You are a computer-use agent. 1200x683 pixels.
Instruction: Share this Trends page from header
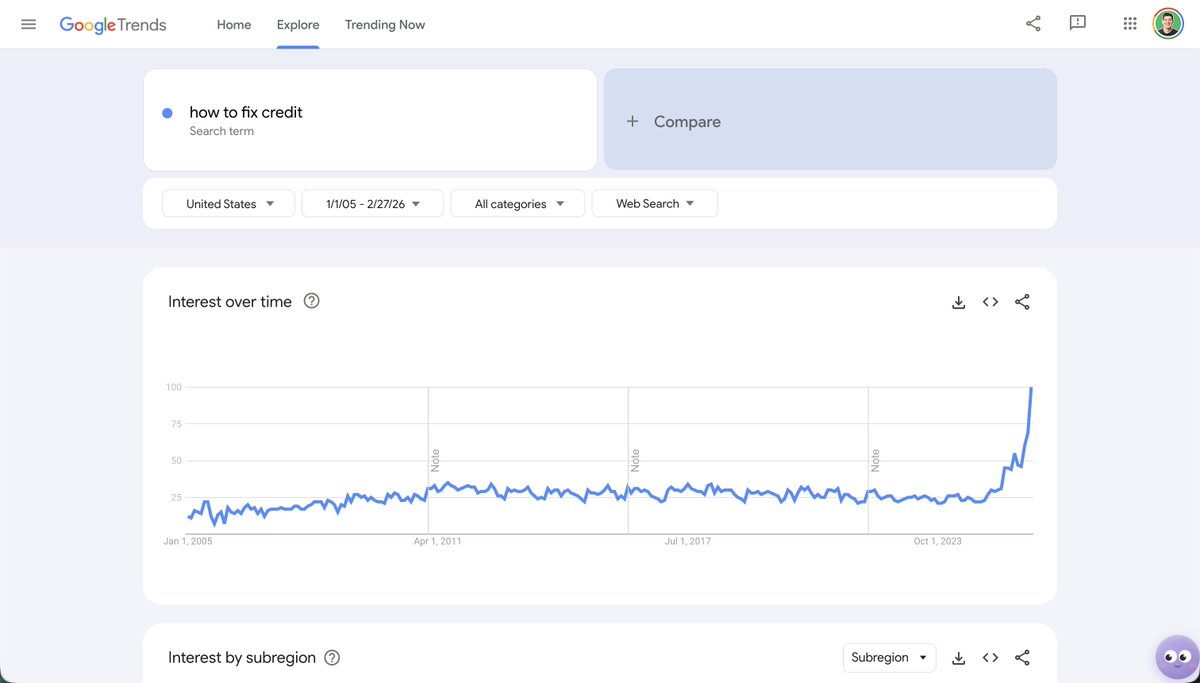coord(1033,24)
